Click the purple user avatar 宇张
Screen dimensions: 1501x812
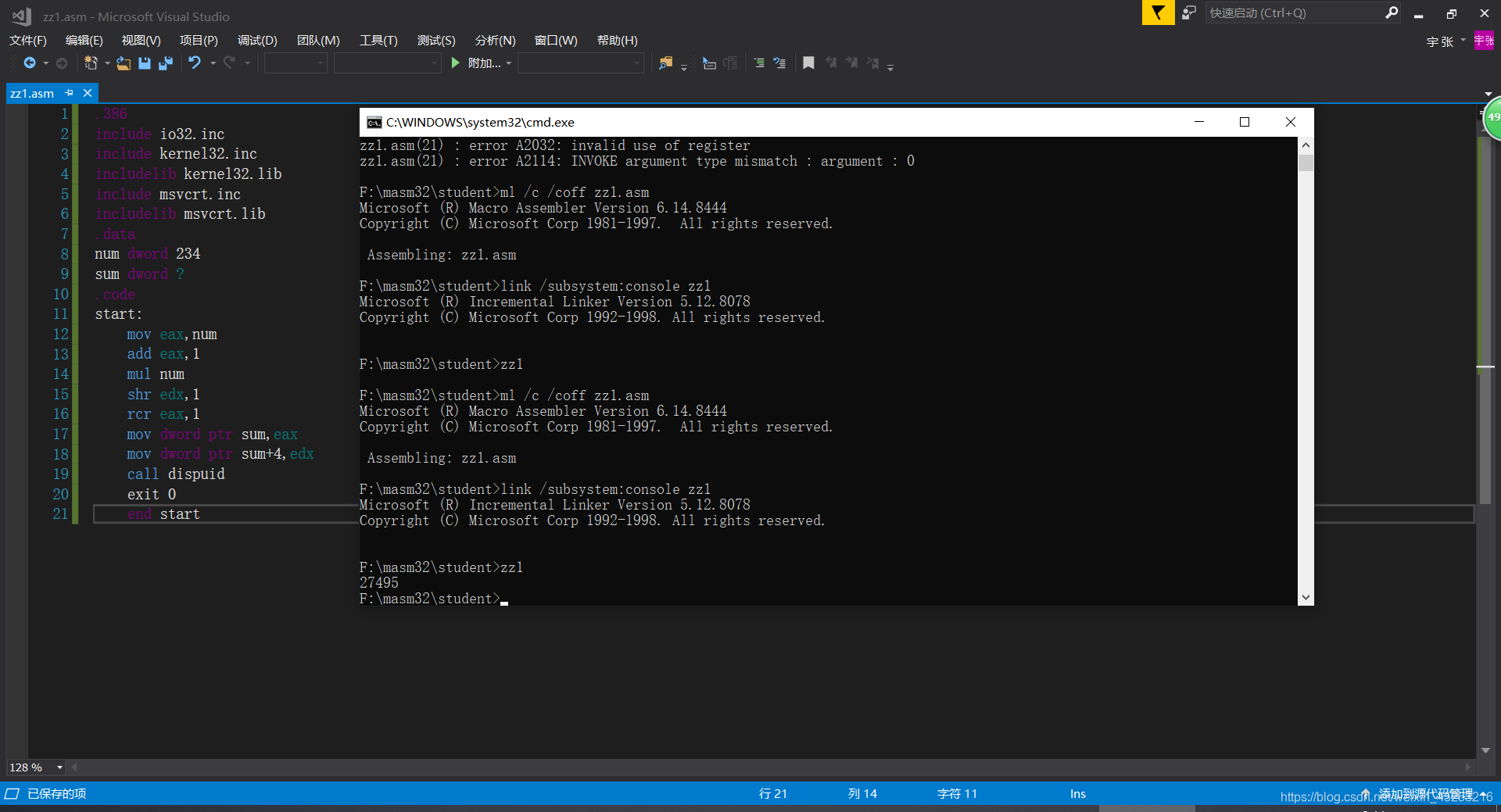(1484, 41)
